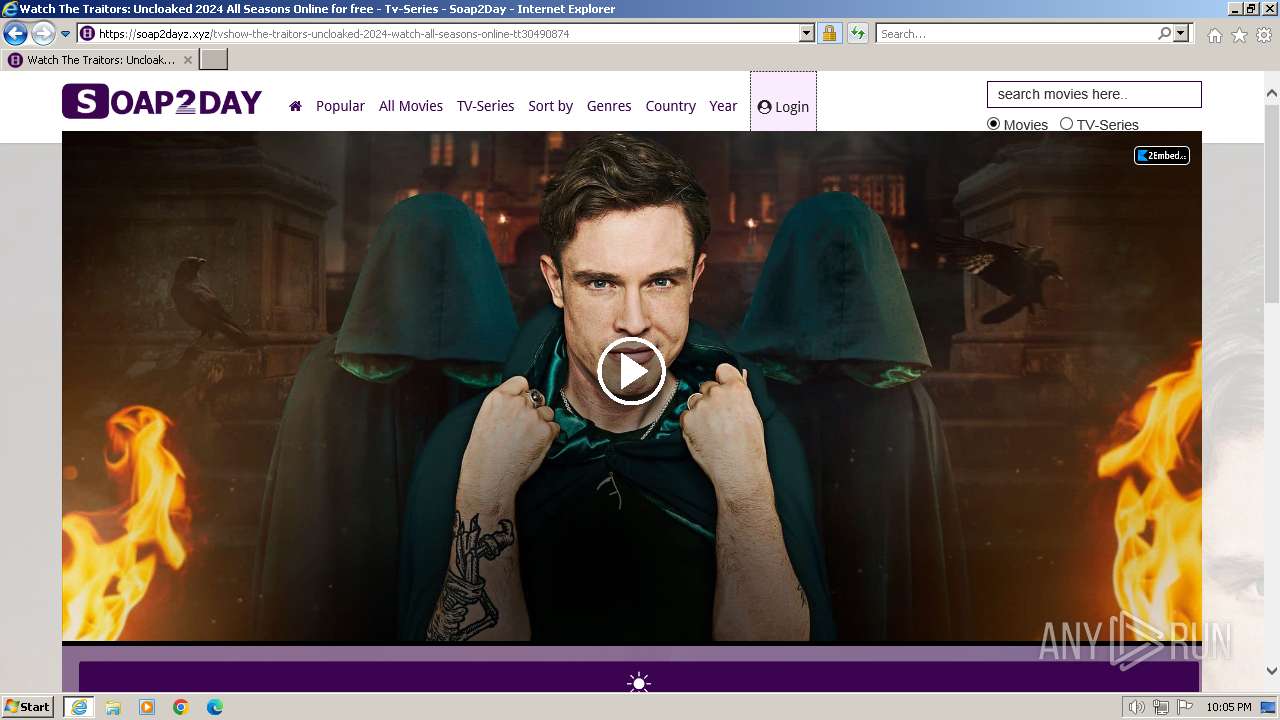Open the Sort by menu
Viewport: 1280px width, 720px height.
550,106
